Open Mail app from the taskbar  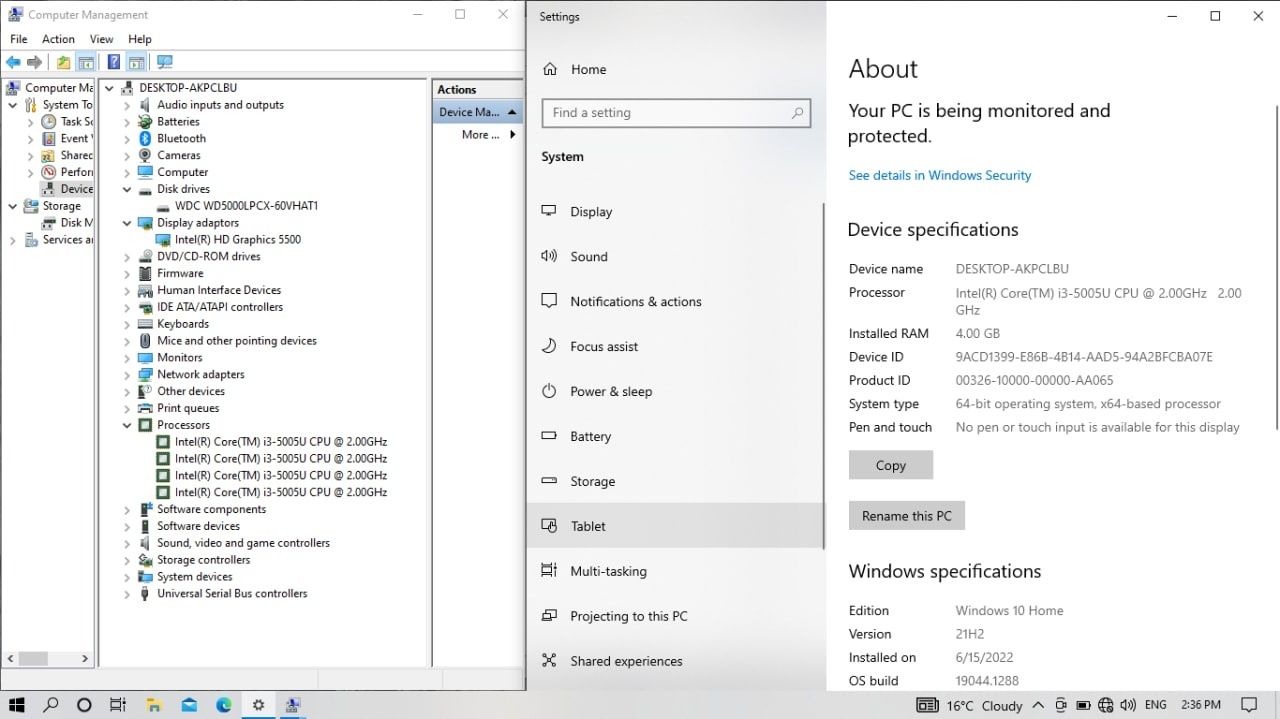189,705
